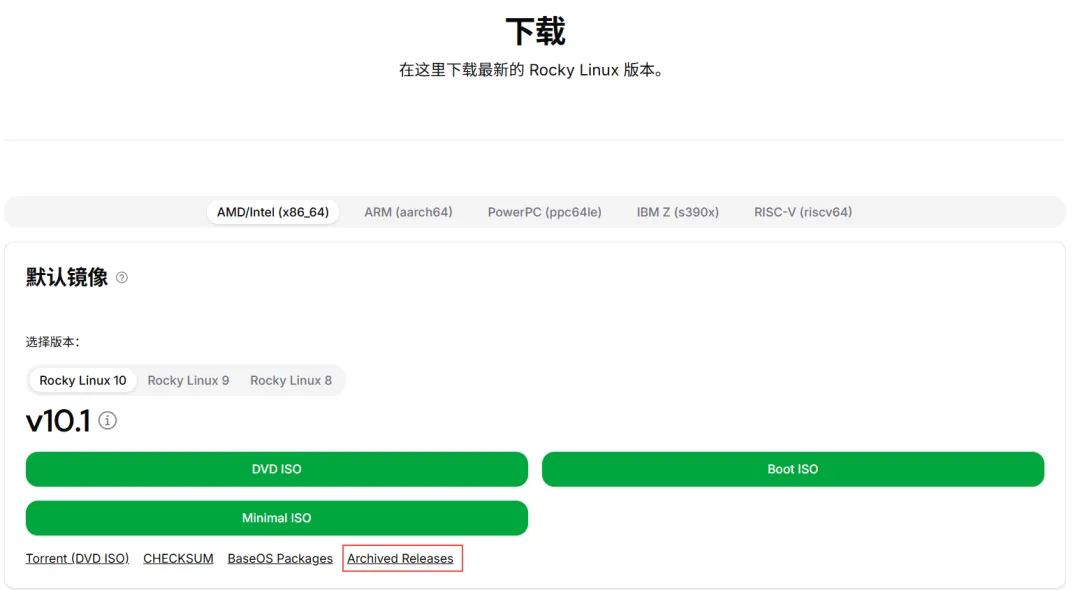Switch to the PowerPC (ppc64le) tab
This screenshot has height=590, width=1080.
click(x=544, y=212)
